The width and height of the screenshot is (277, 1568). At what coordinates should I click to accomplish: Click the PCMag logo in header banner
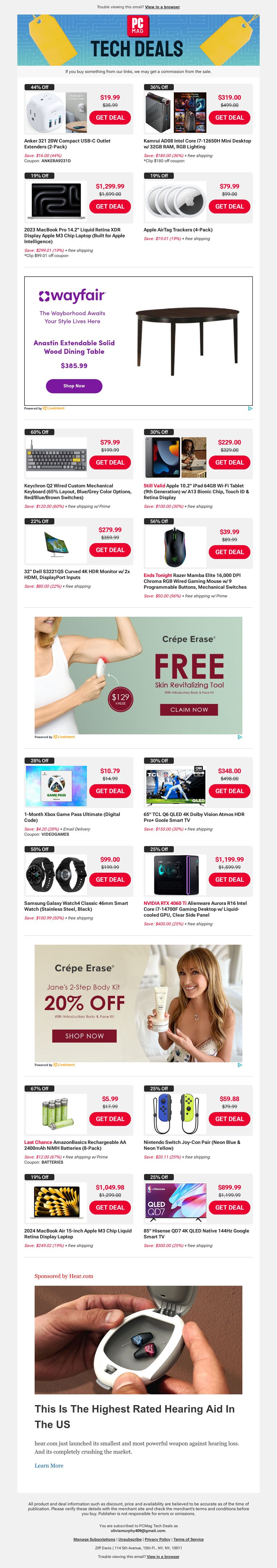(x=137, y=26)
